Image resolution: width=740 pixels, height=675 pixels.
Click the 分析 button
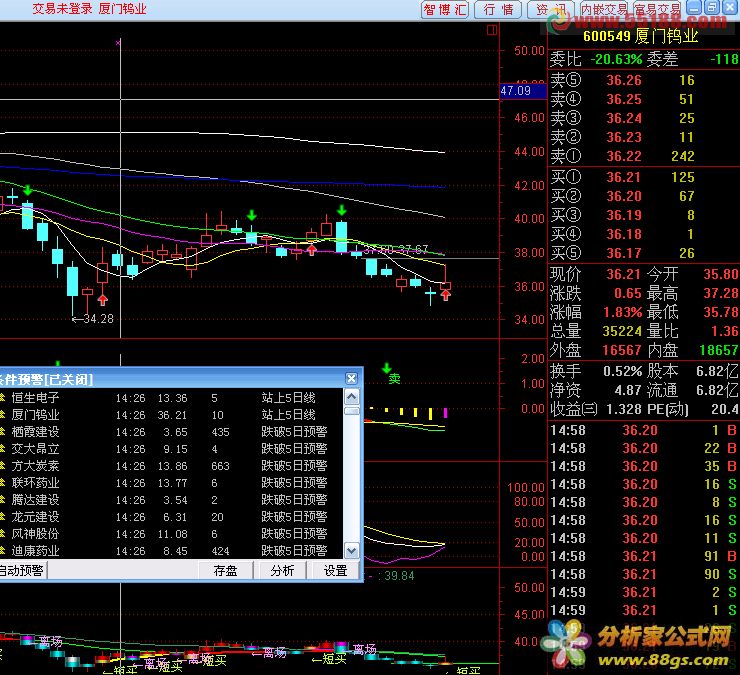pos(282,570)
